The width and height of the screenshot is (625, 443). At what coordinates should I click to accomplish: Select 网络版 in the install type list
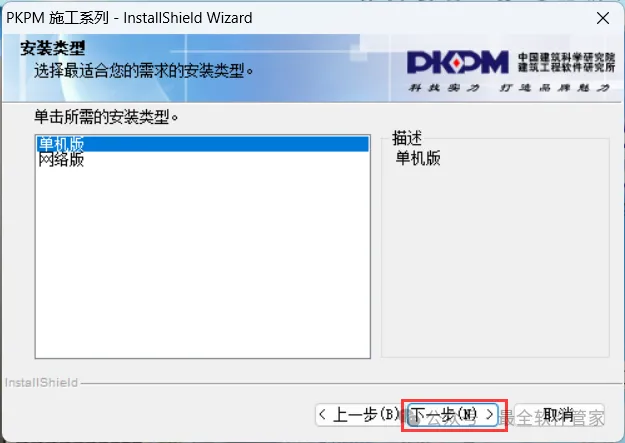pyautogui.click(x=61, y=160)
